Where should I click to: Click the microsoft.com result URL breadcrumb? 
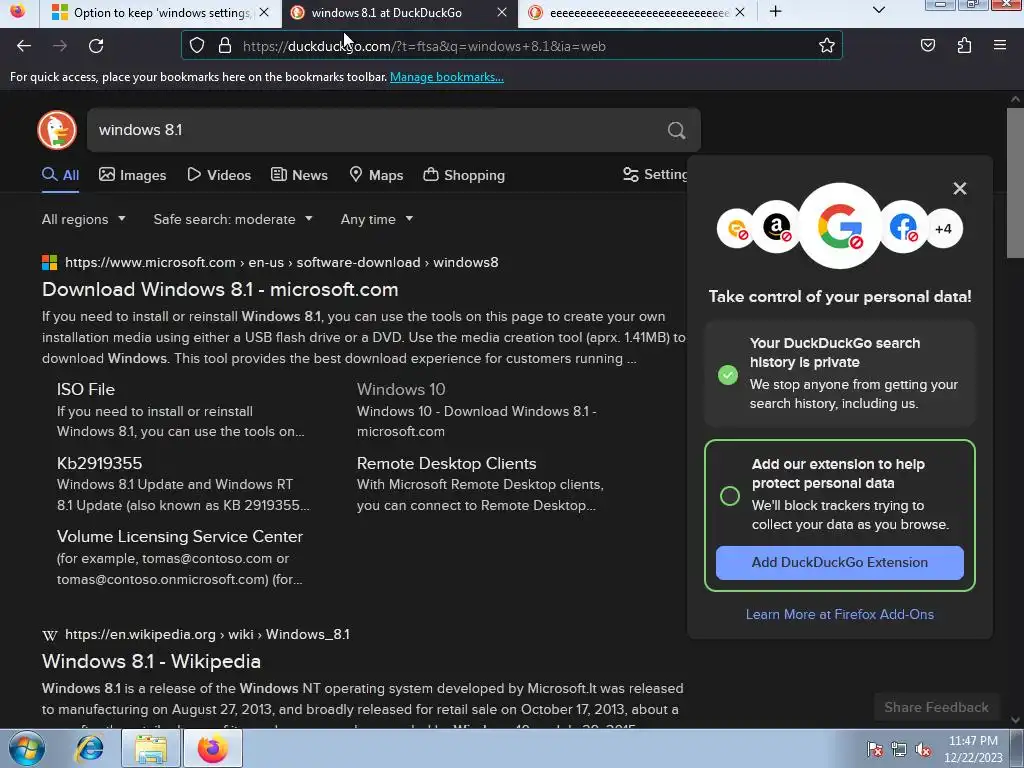[281, 263]
